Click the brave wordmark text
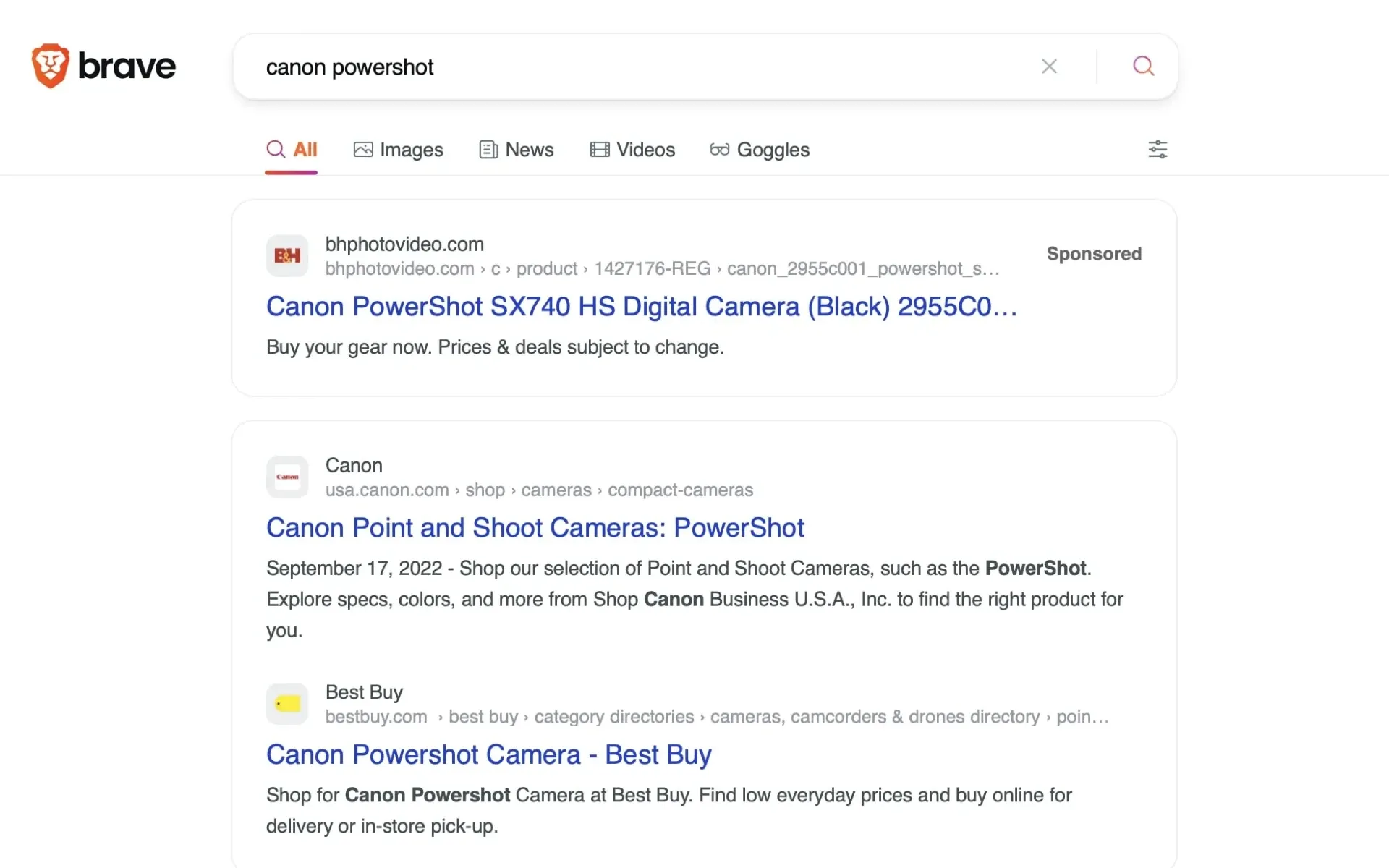The height and width of the screenshot is (868, 1389). (127, 67)
